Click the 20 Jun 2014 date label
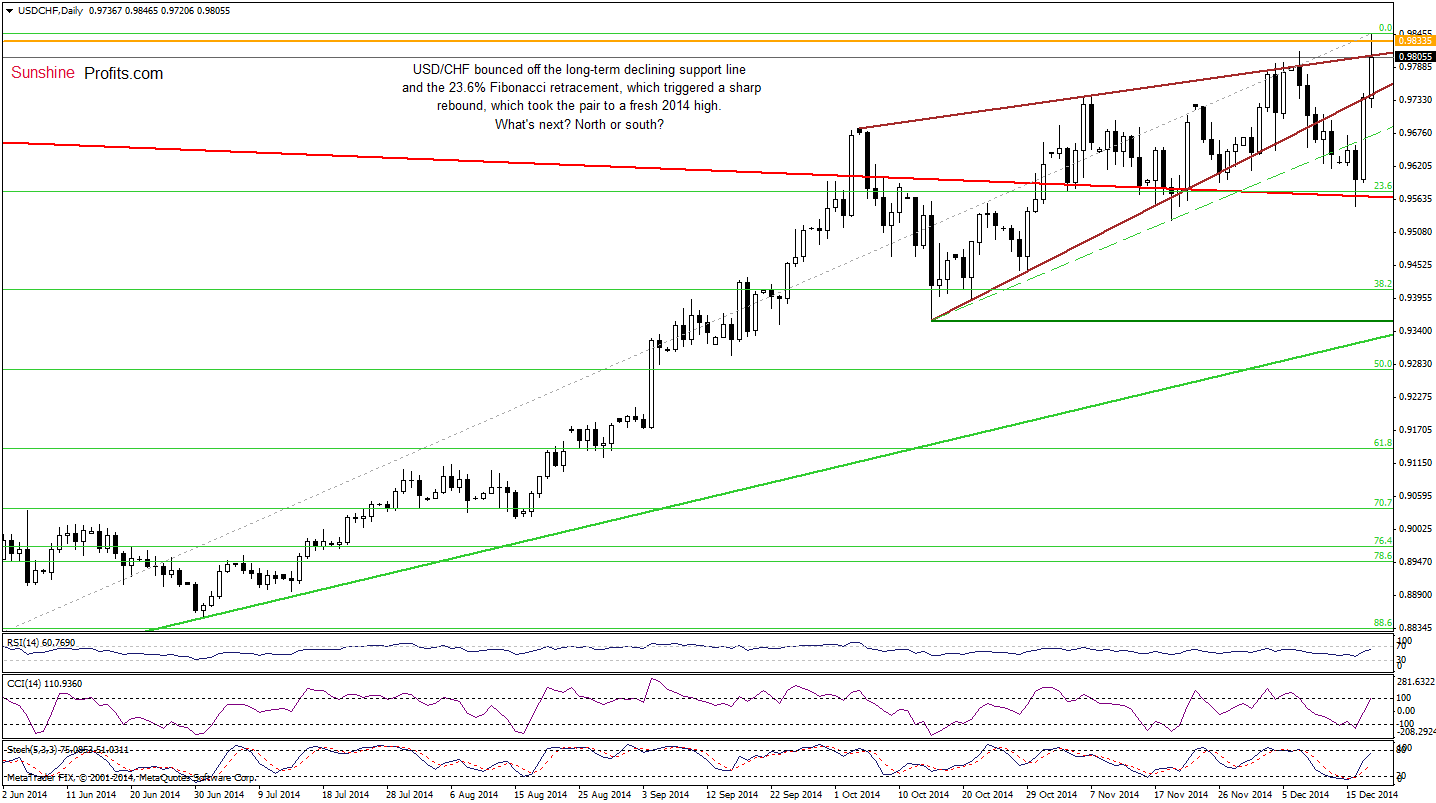Image resolution: width=1436 pixels, height=803 pixels. [156, 794]
